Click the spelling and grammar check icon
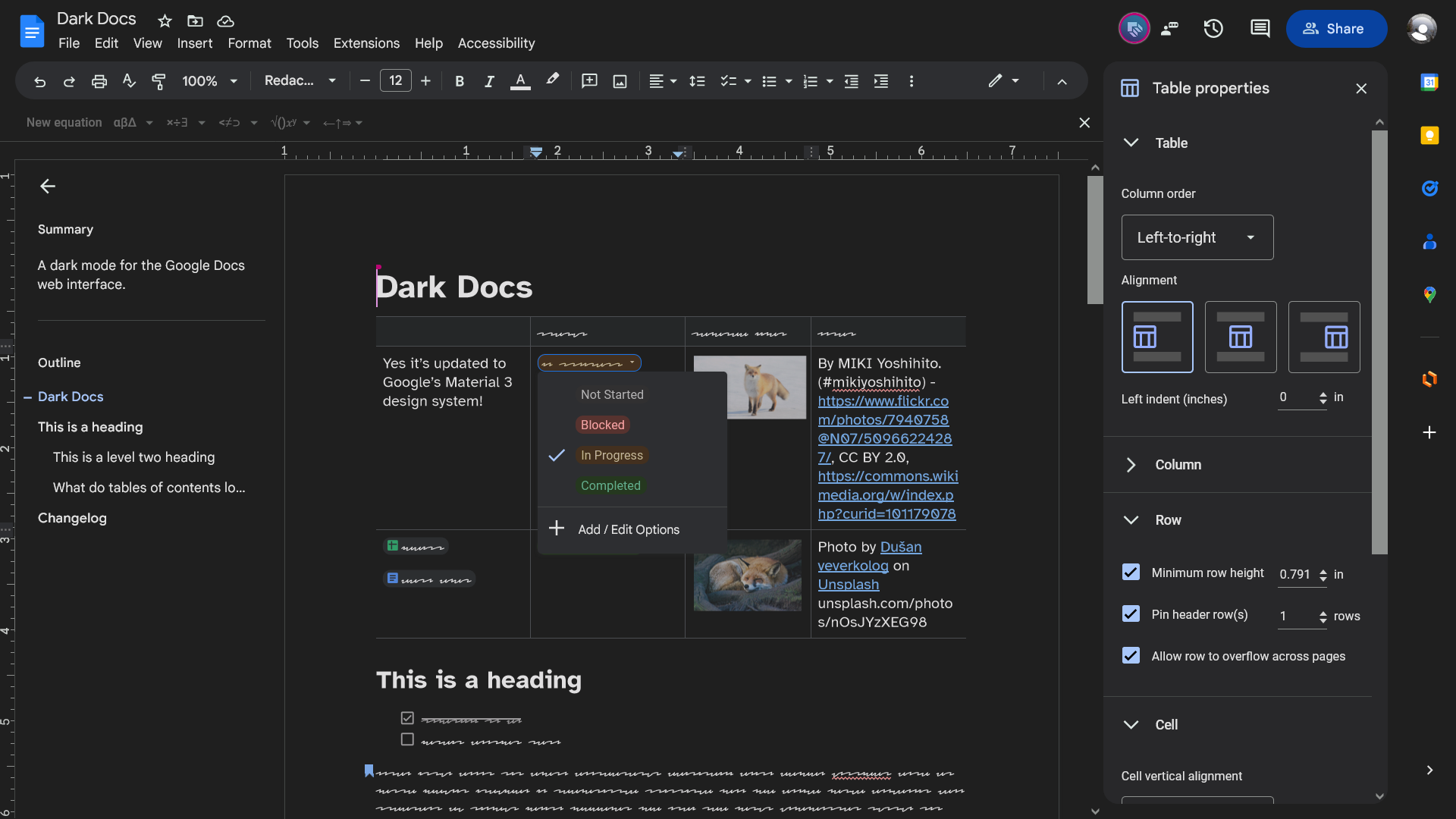 pos(129,81)
